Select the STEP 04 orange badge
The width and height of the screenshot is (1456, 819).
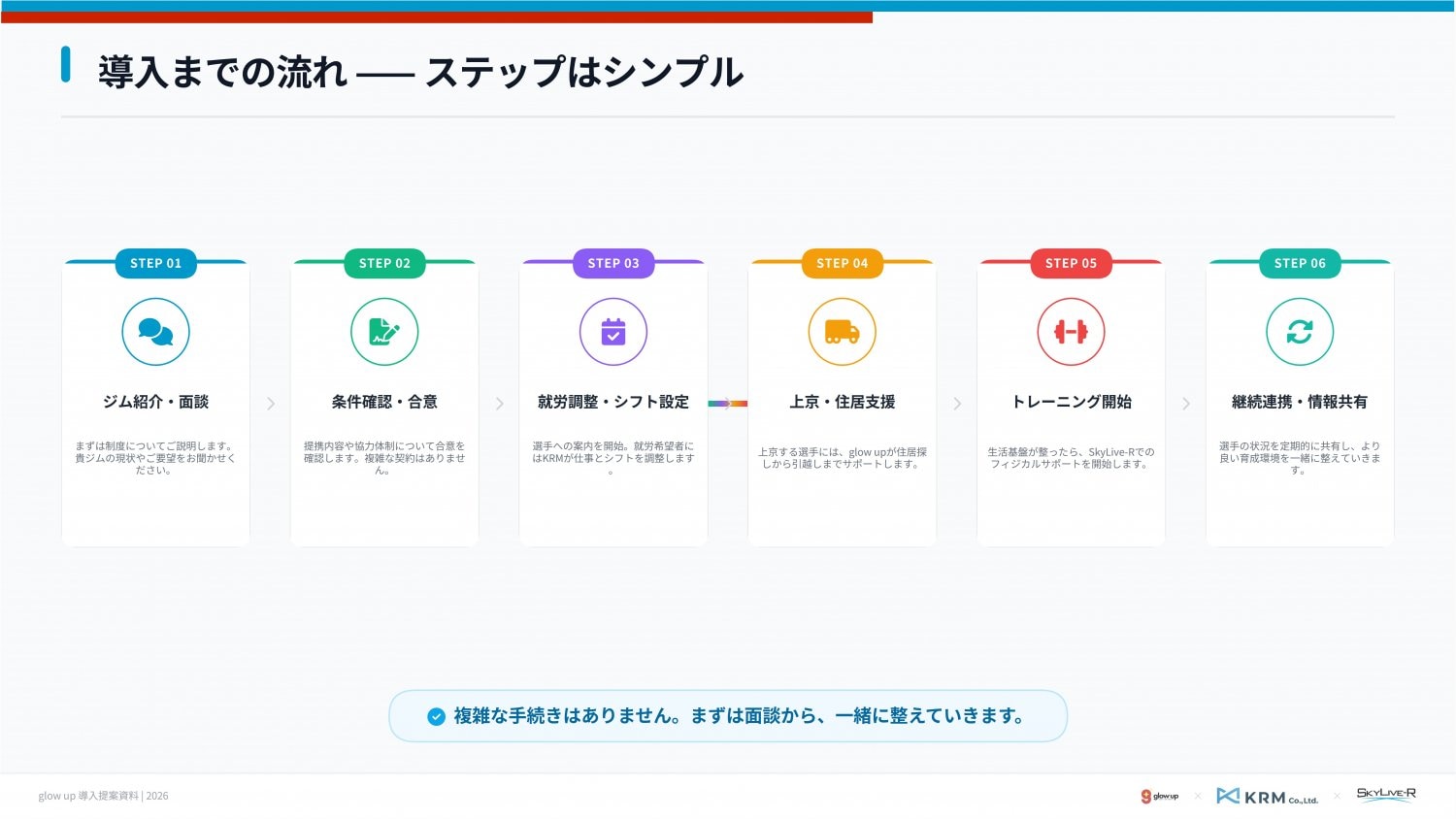[x=842, y=263]
